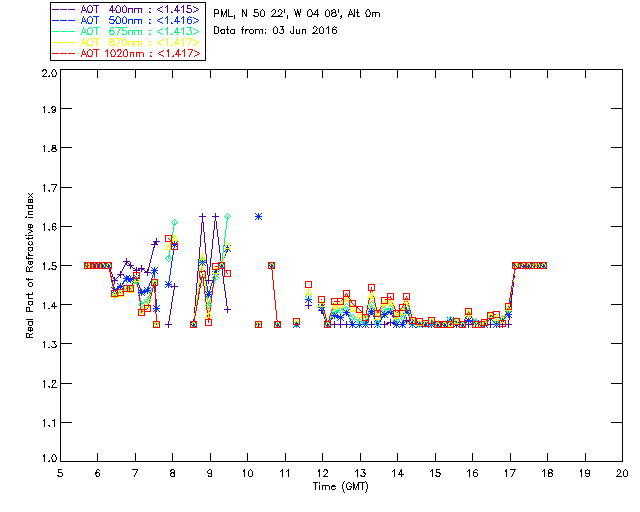The image size is (640, 512).
Task: Click the x-axis tick label 14
Action: tap(398, 473)
